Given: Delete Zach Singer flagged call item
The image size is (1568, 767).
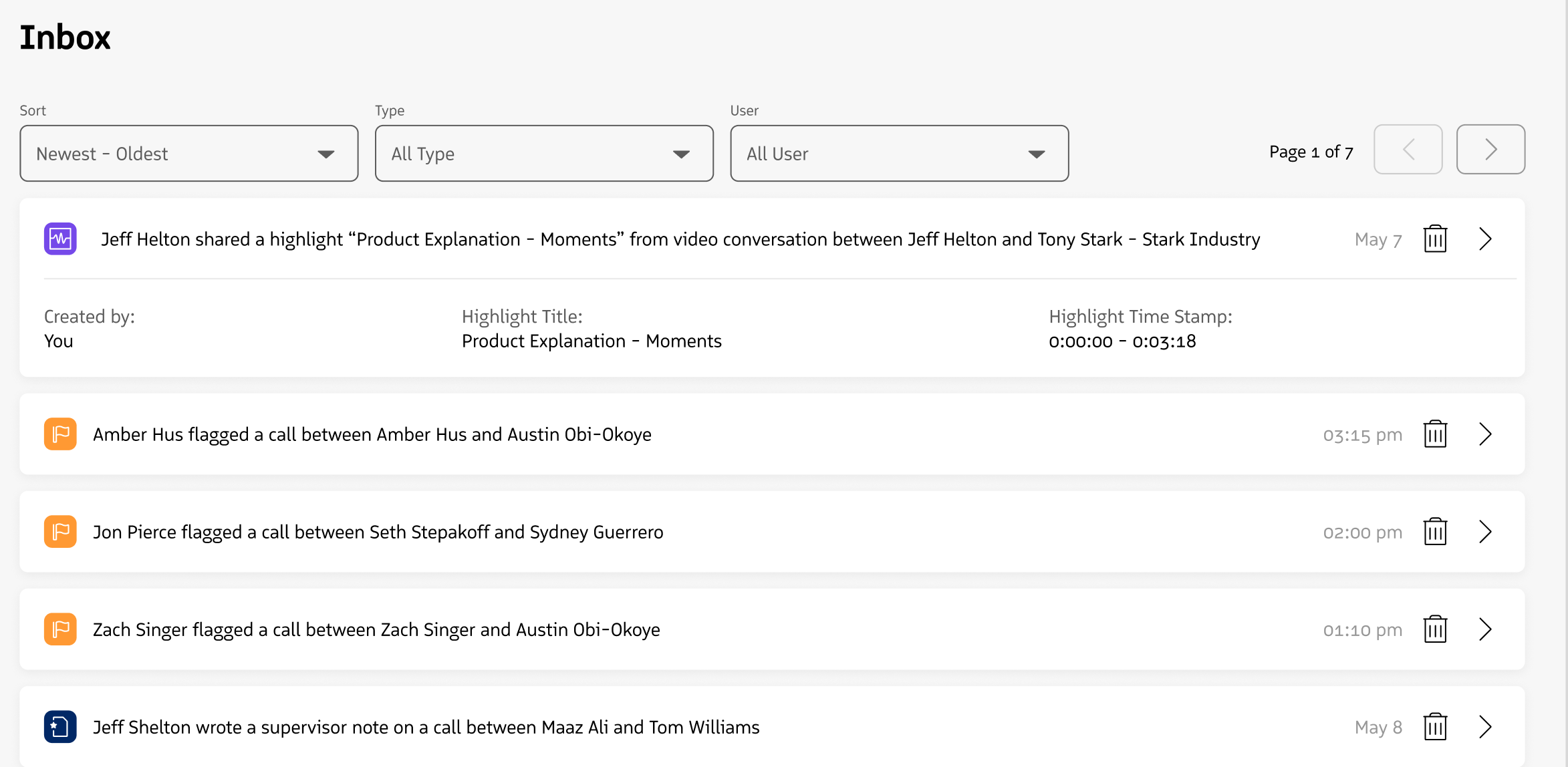Looking at the screenshot, I should (1435, 629).
